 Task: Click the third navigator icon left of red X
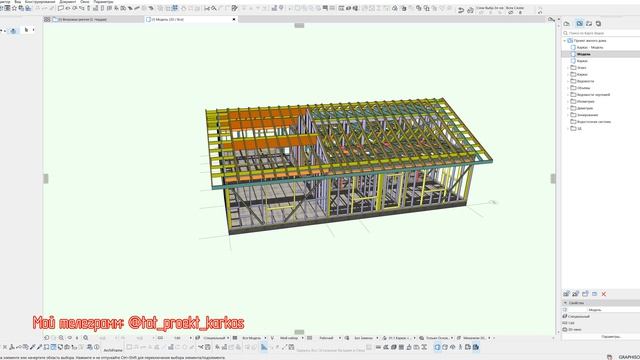coord(576,294)
